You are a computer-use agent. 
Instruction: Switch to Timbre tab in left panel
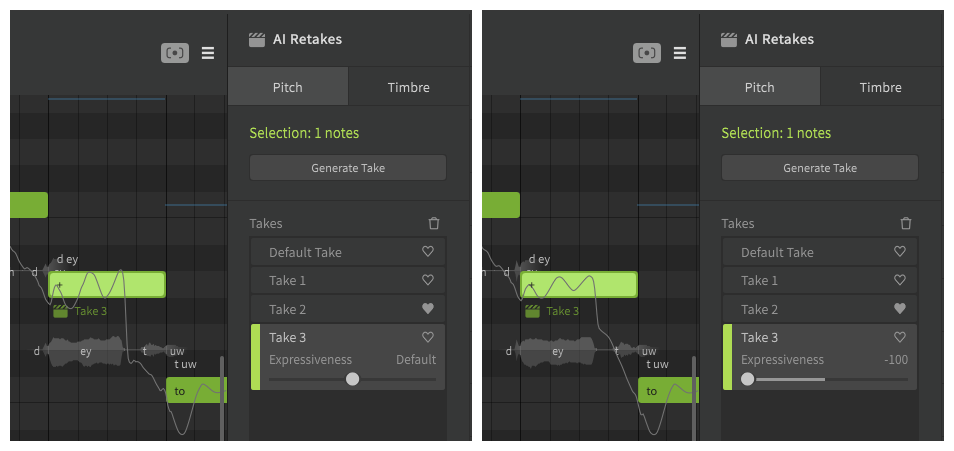tap(409, 87)
